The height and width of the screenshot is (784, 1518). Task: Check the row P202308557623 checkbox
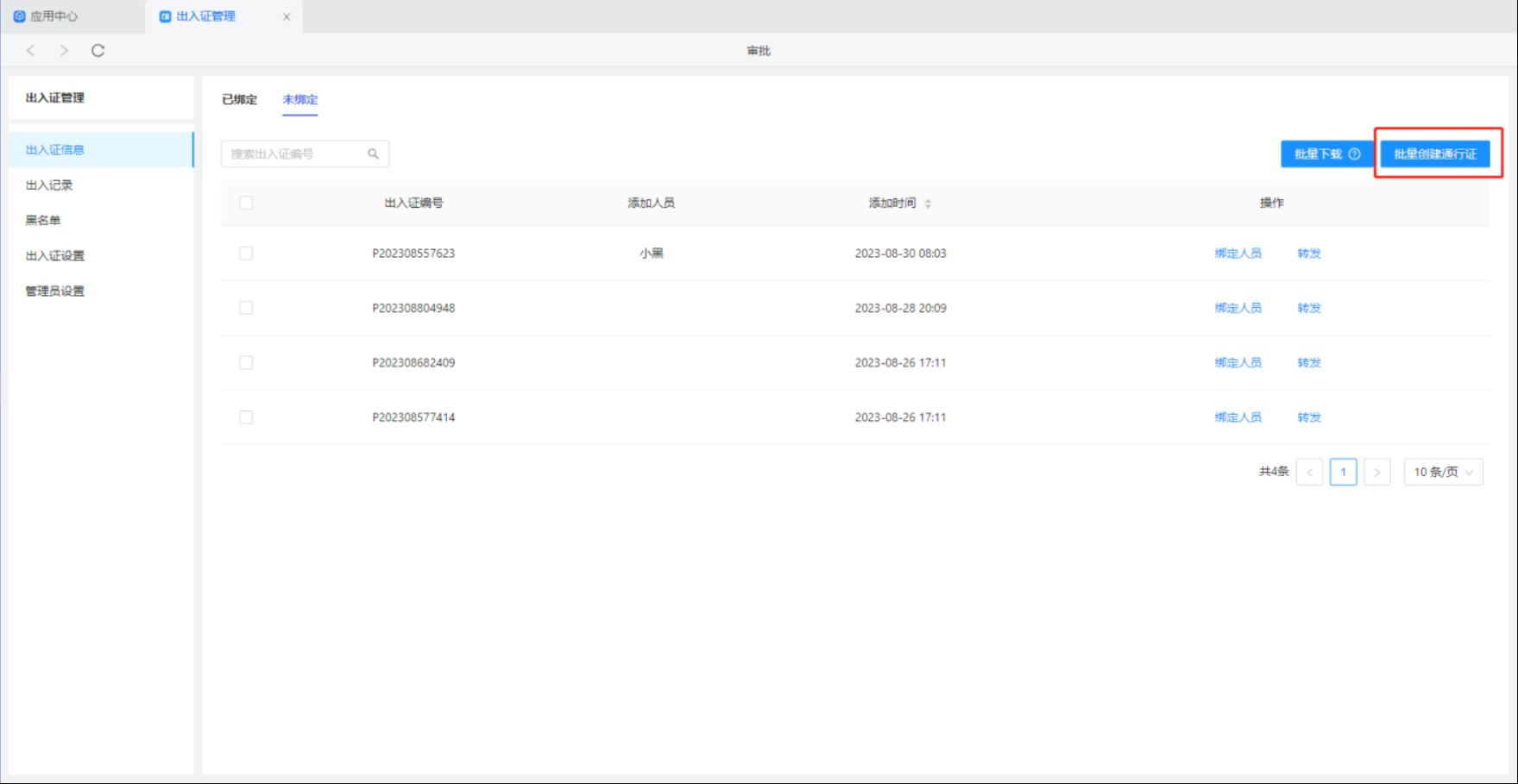click(x=246, y=254)
